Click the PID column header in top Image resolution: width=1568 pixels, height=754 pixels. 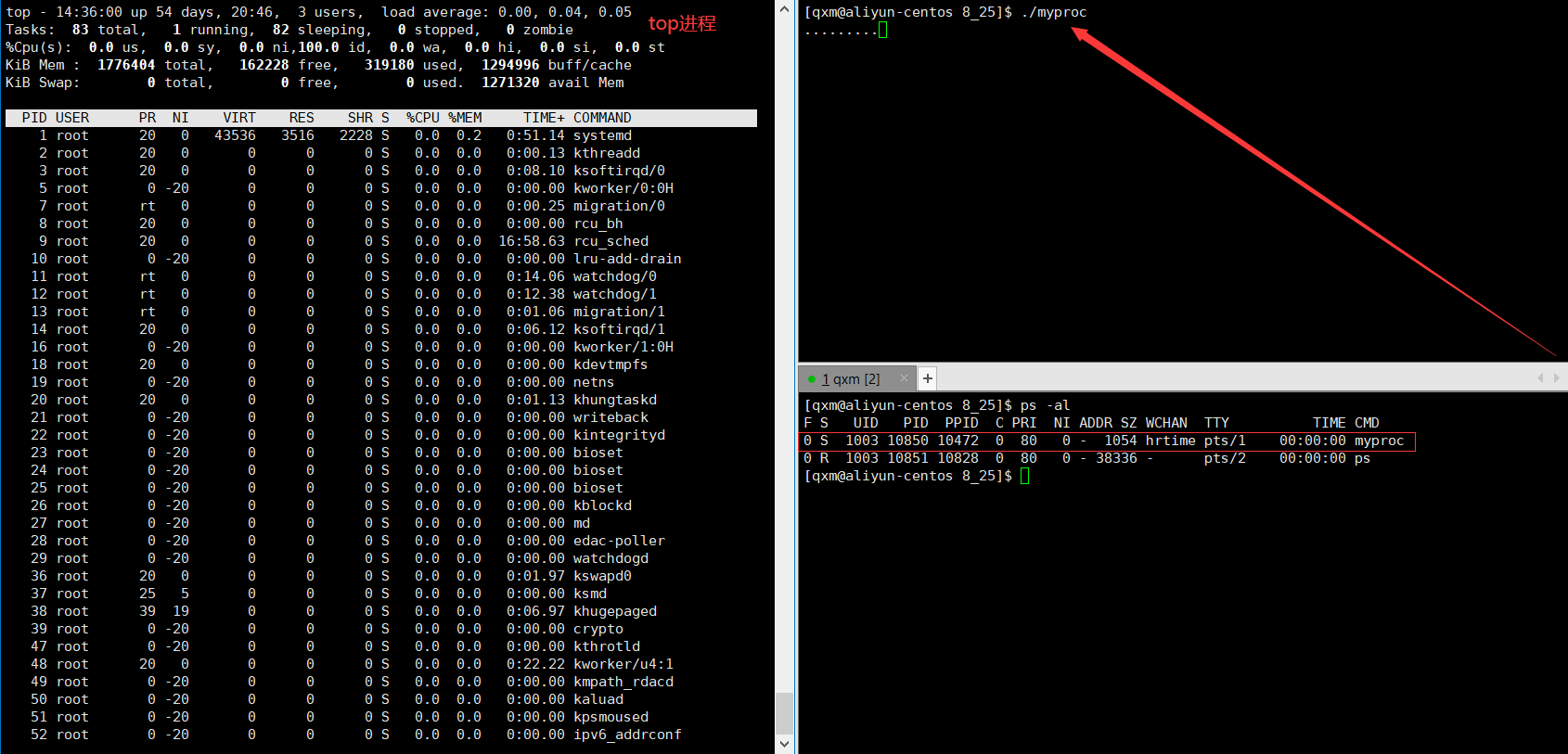click(34, 118)
